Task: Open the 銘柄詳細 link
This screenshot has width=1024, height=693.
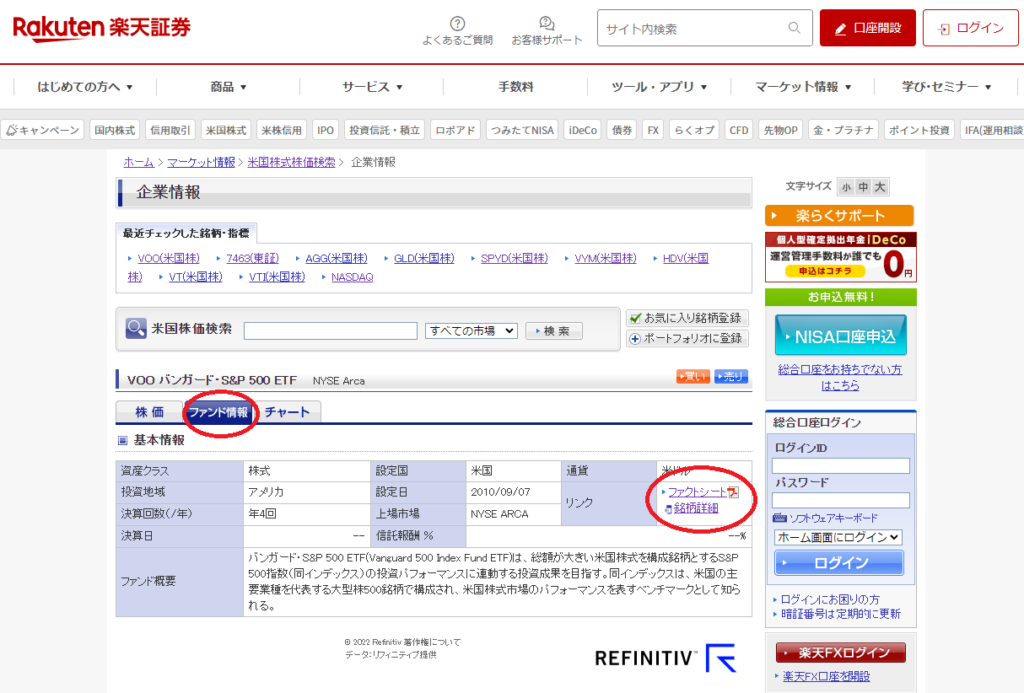Action: tap(696, 508)
